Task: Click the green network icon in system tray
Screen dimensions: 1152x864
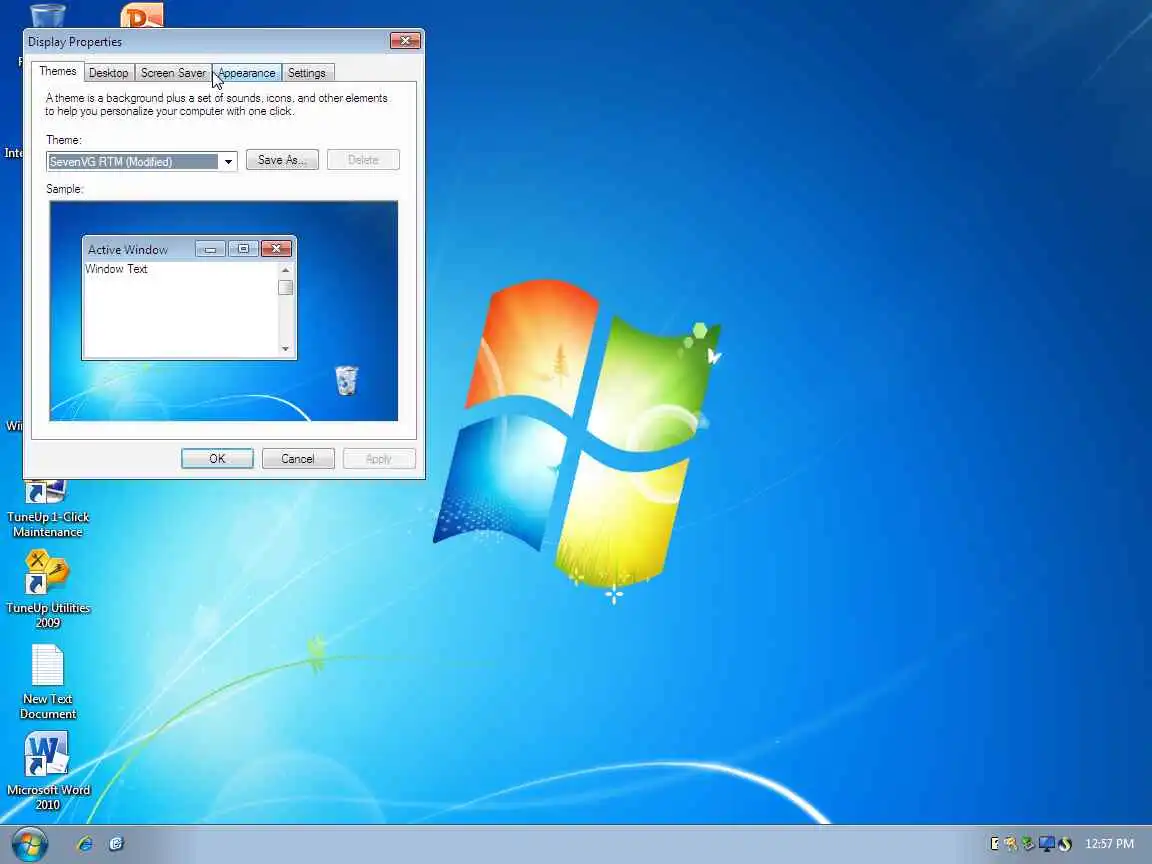Action: pyautogui.click(x=1029, y=843)
